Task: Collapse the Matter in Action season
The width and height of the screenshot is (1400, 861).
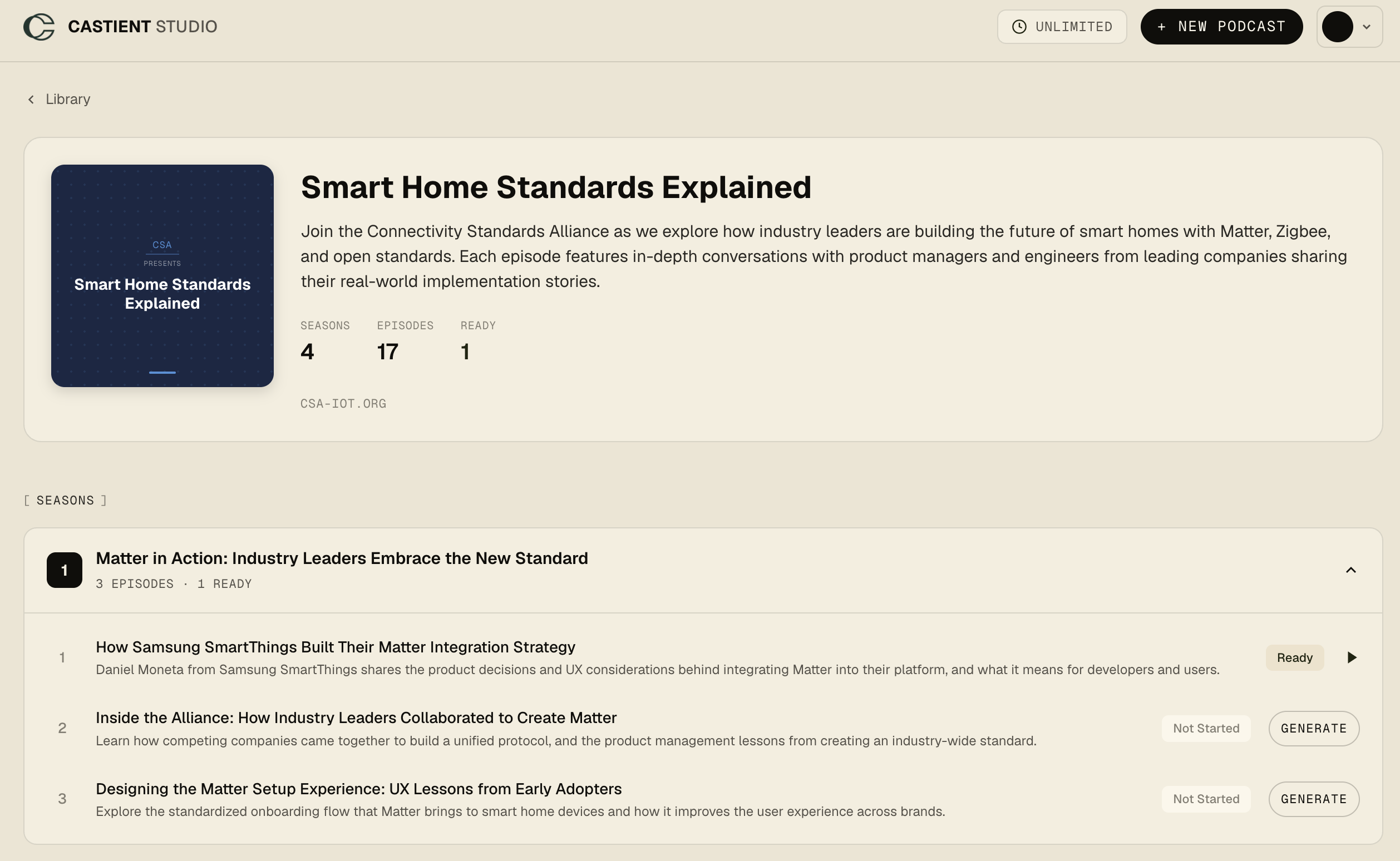Action: point(1350,570)
